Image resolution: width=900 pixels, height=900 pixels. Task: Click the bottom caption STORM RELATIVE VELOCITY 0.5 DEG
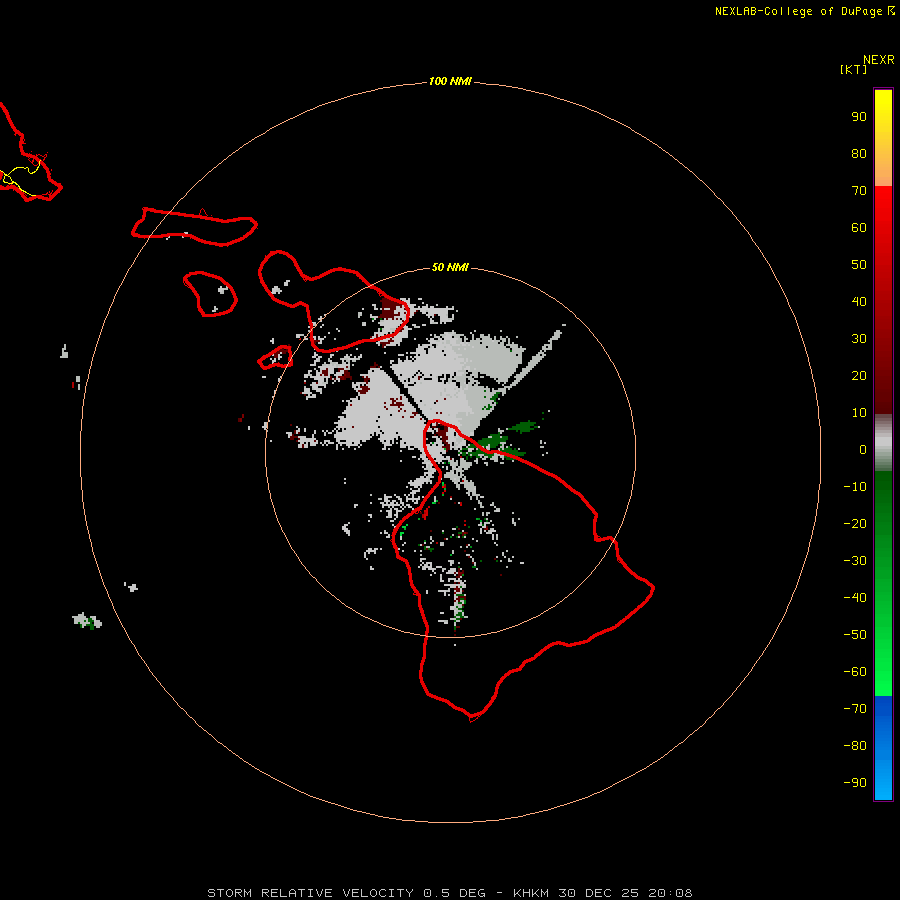tap(346, 893)
